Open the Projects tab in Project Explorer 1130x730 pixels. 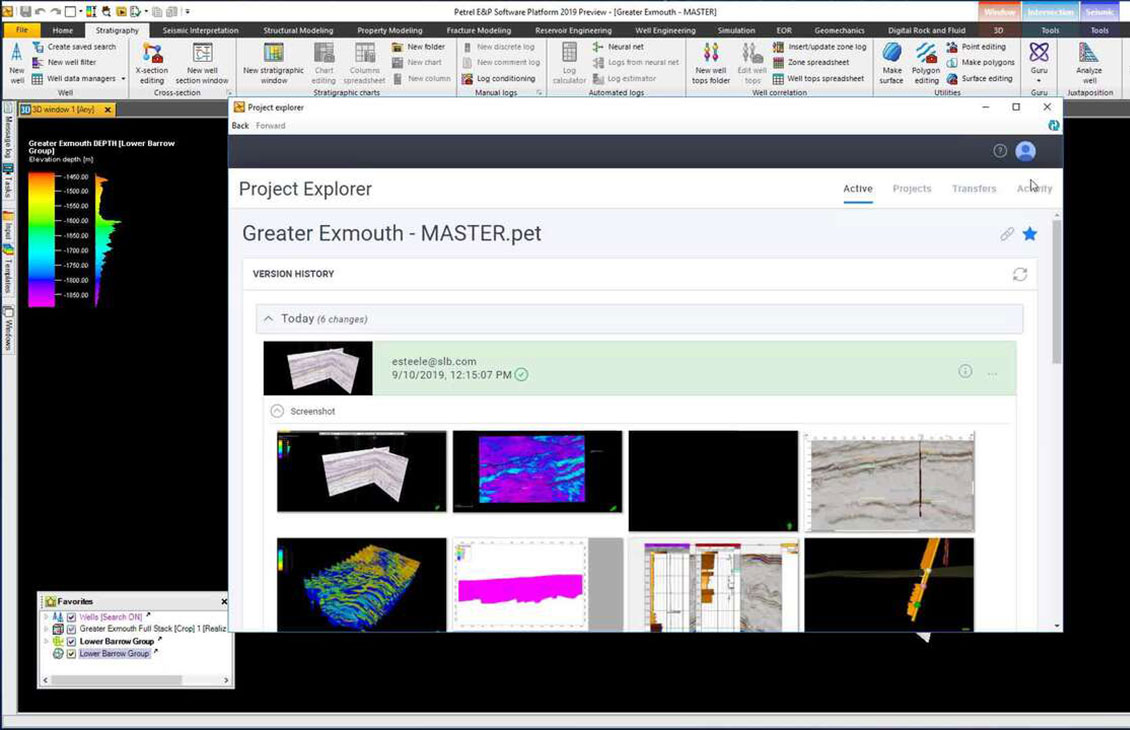[911, 189]
